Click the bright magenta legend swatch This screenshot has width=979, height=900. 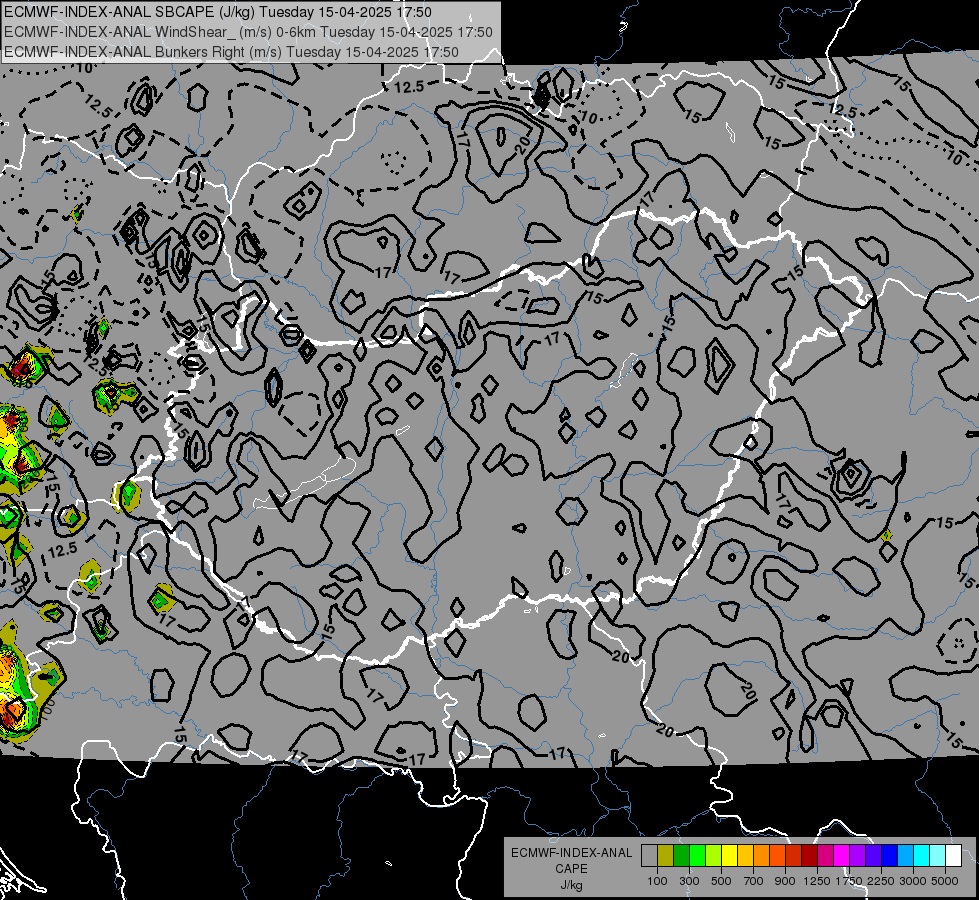click(x=842, y=856)
